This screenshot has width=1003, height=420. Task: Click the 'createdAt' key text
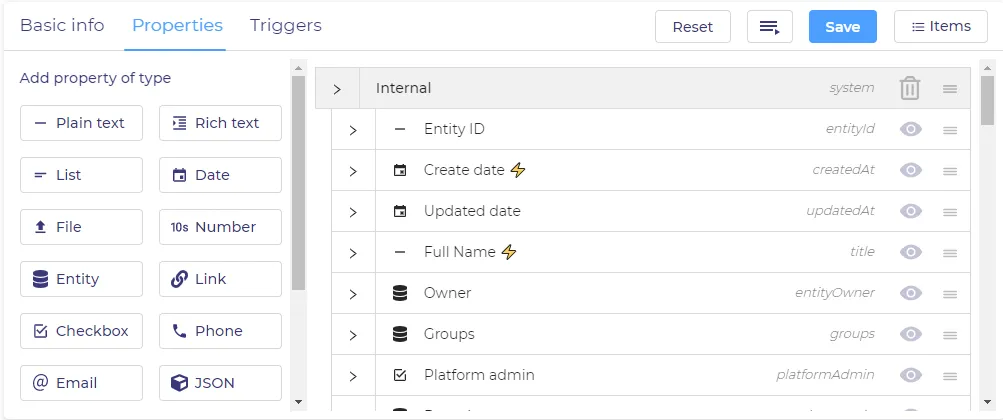(844, 170)
